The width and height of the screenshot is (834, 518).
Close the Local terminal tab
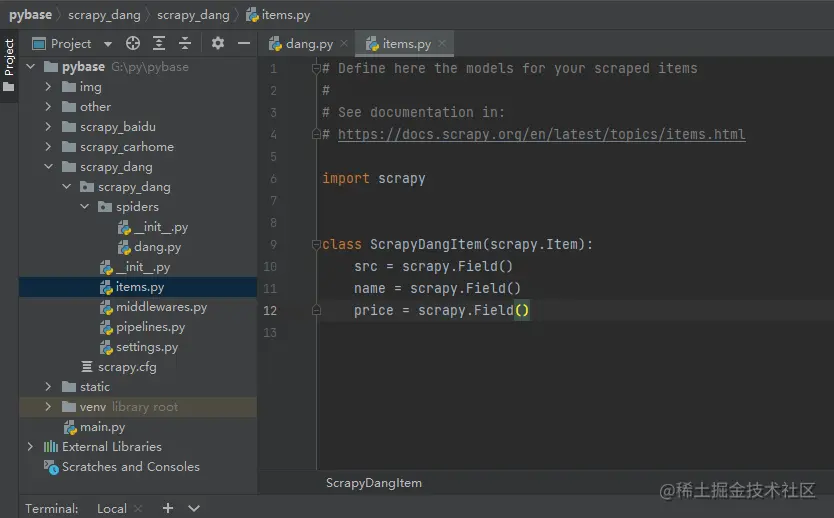pyautogui.click(x=138, y=508)
